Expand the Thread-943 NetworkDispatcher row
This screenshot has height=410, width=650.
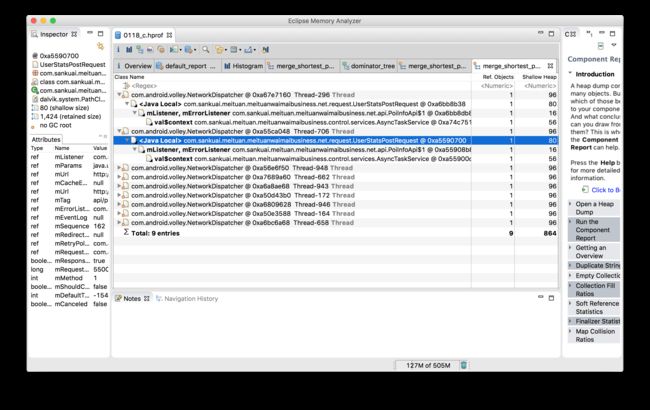(x=119, y=186)
